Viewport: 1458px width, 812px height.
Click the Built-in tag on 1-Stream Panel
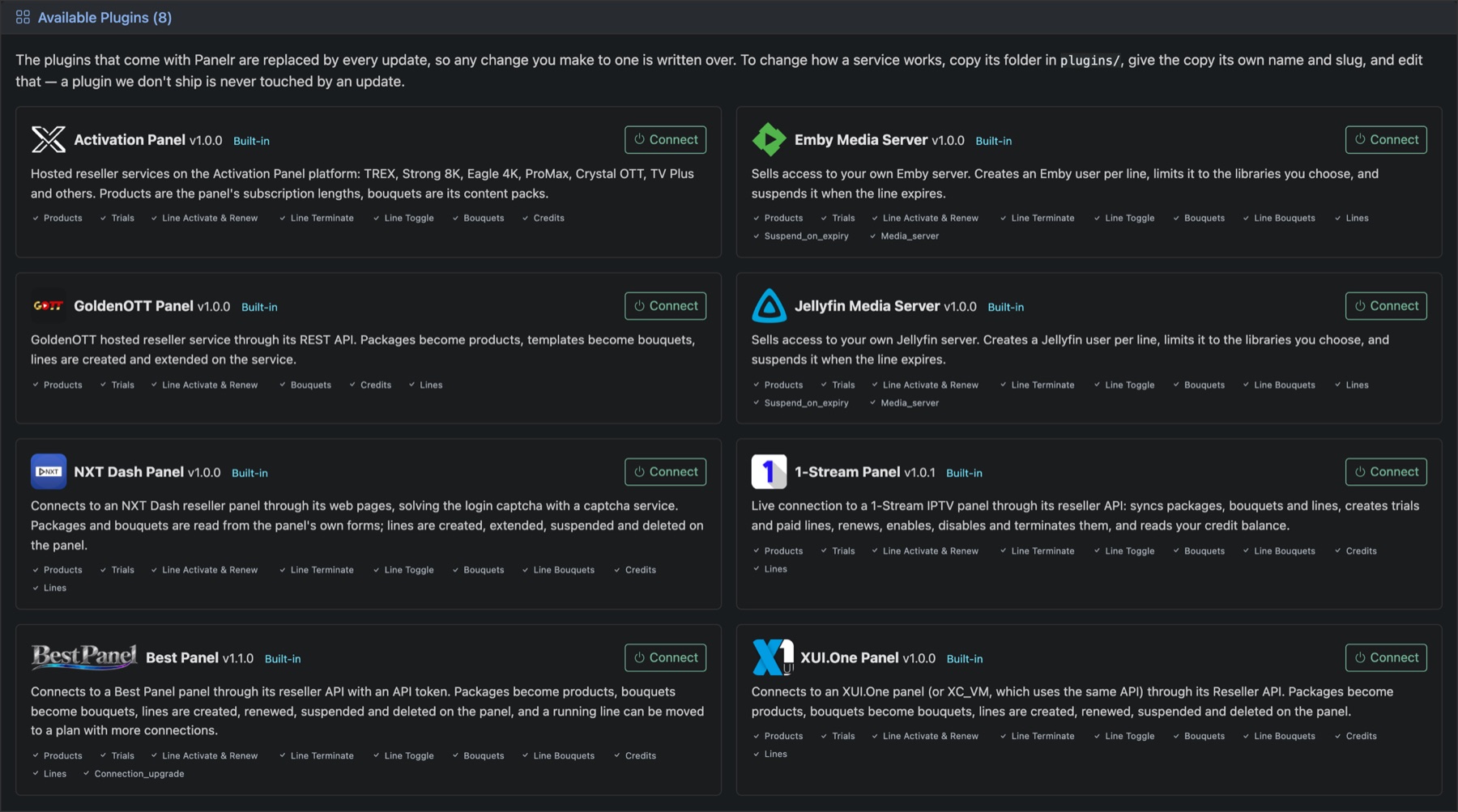pos(964,473)
